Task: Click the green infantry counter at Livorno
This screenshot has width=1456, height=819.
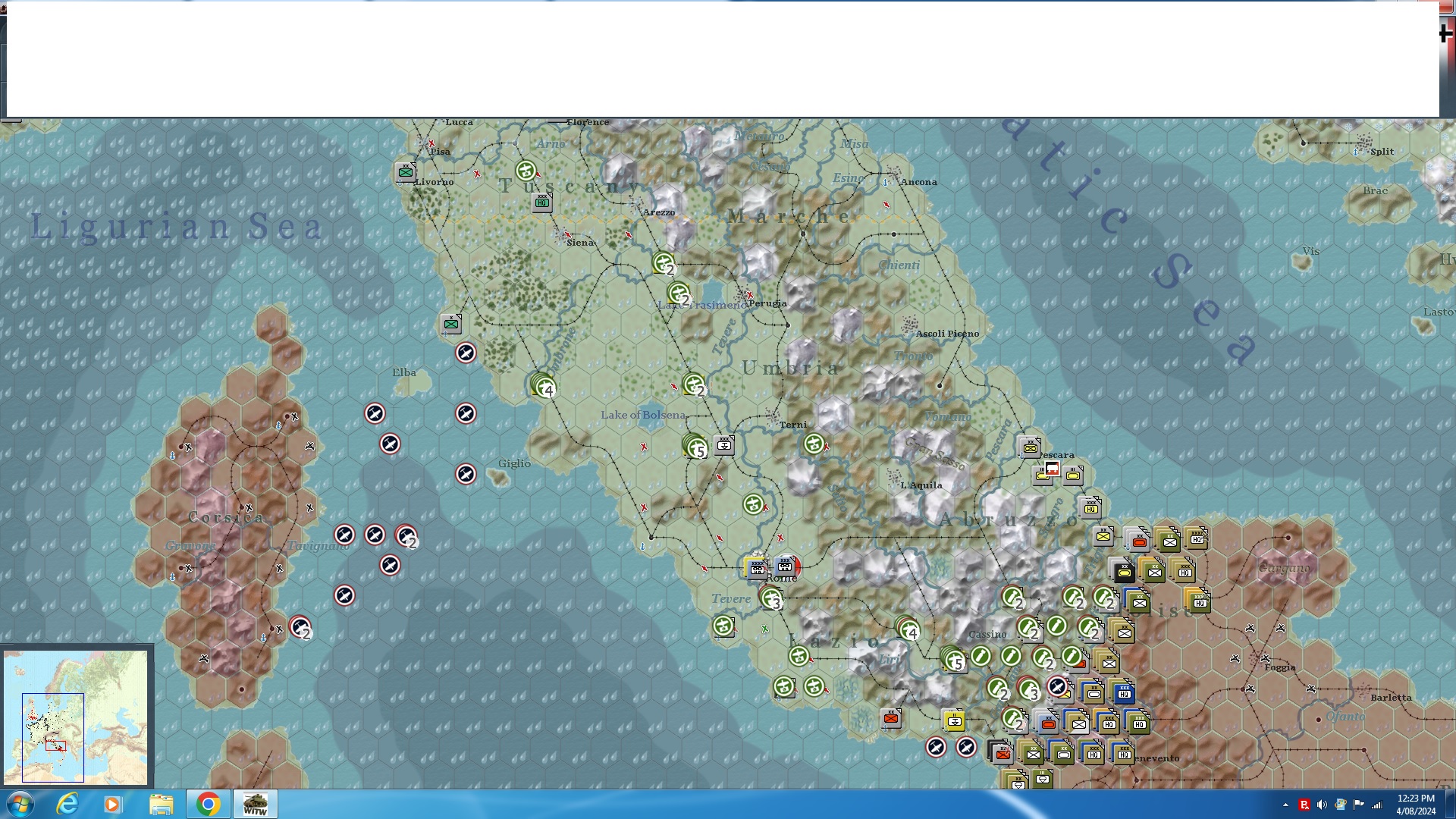Action: 406,172
